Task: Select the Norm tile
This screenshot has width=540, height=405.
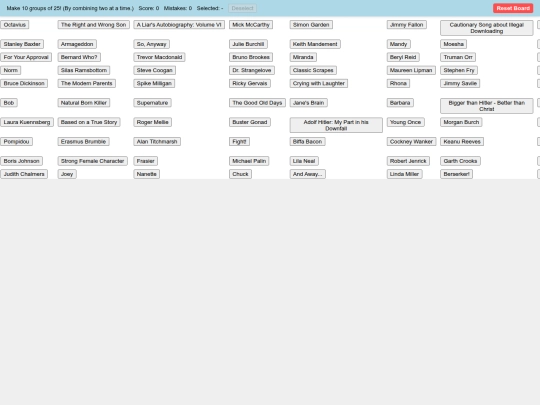Action: [x=11, y=70]
